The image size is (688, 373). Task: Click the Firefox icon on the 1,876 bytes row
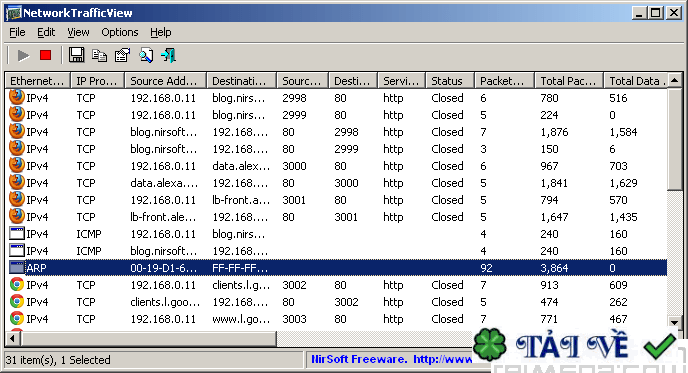[x=17, y=132]
